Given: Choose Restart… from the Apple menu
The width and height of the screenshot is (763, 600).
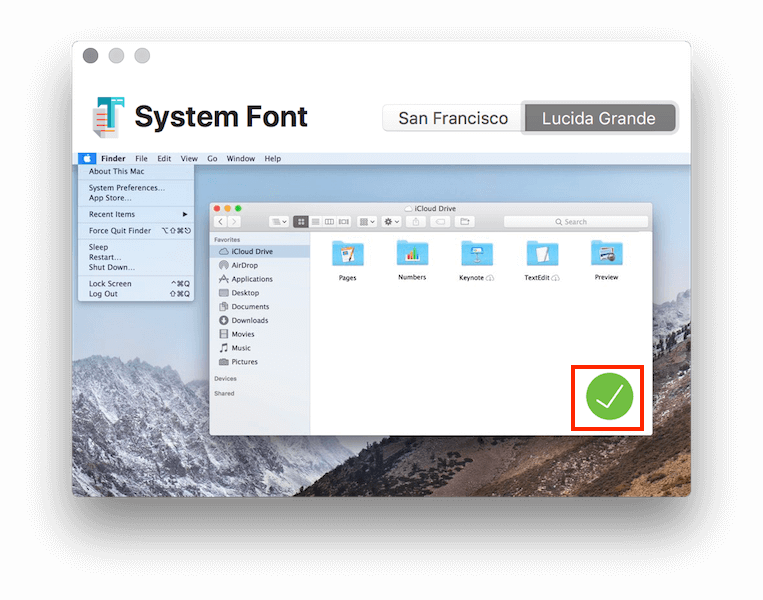Looking at the screenshot, I should pos(136,257).
